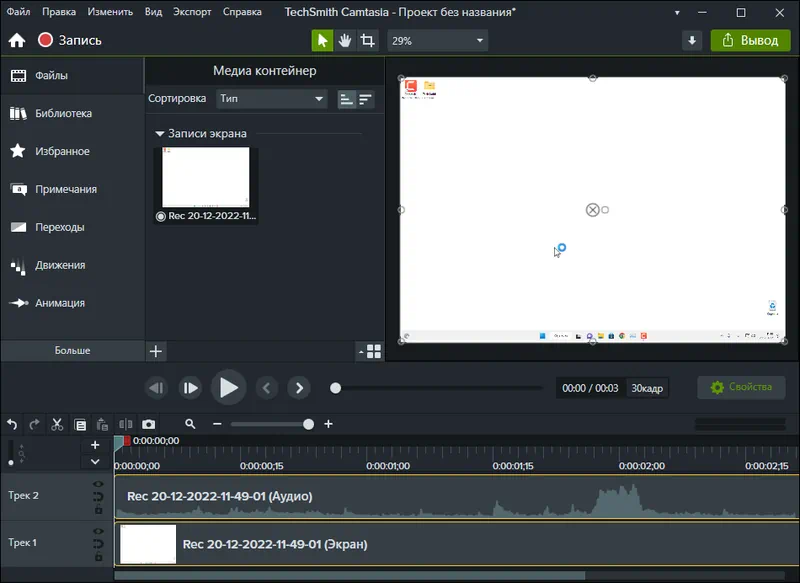Click the plus import media button
The width and height of the screenshot is (800, 583).
pos(156,351)
